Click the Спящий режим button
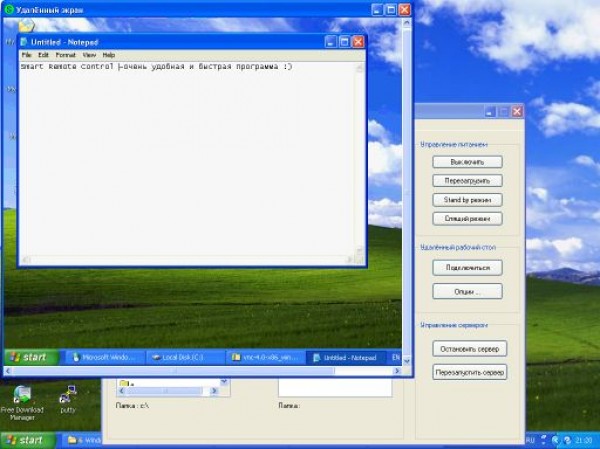600x449 pixels. (x=467, y=219)
